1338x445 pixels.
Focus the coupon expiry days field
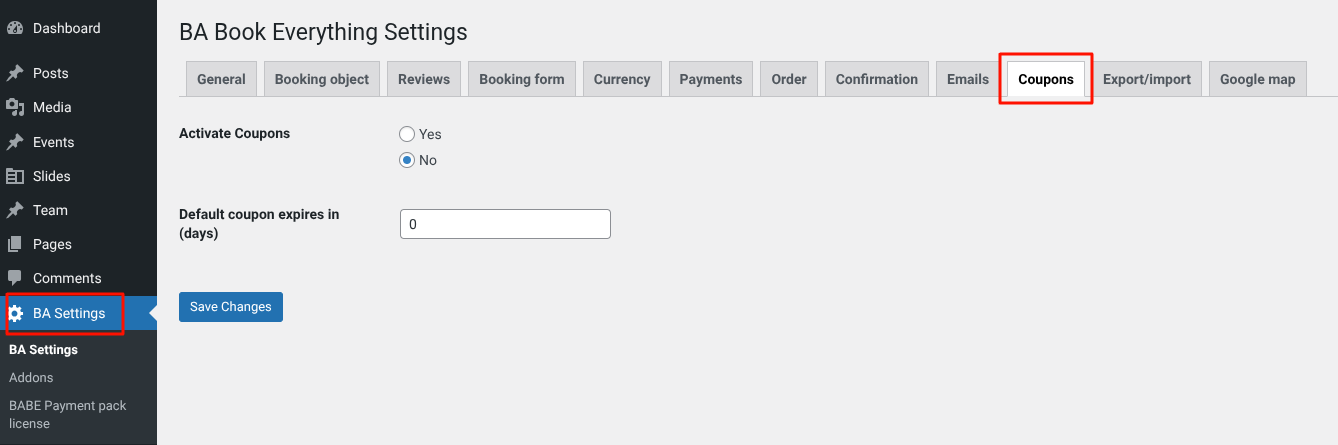tap(505, 225)
